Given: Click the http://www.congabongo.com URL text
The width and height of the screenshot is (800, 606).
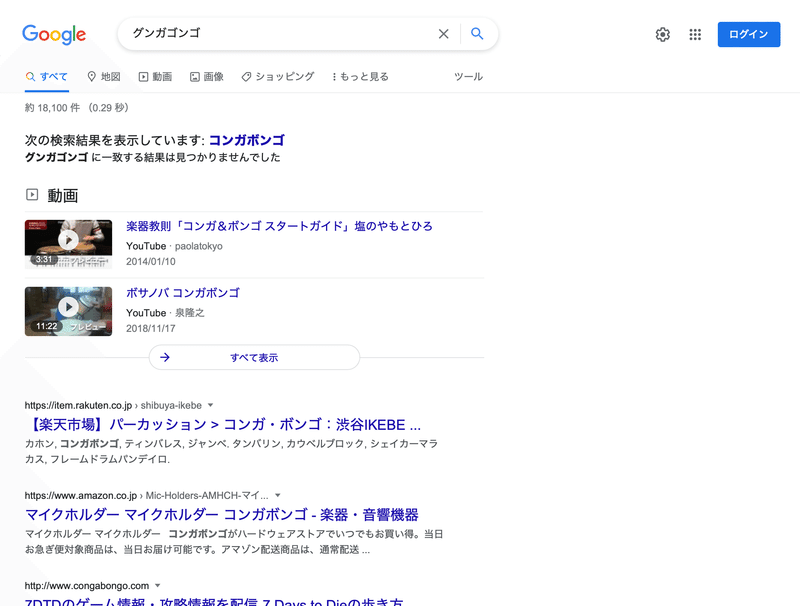Looking at the screenshot, I should [87, 586].
